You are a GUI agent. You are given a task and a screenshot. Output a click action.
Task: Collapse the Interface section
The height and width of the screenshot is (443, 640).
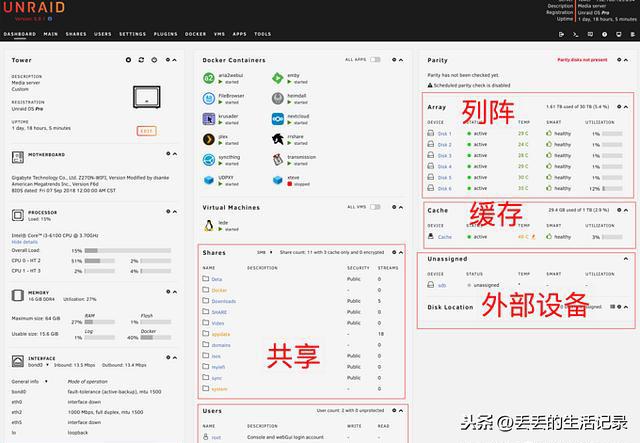(175, 357)
